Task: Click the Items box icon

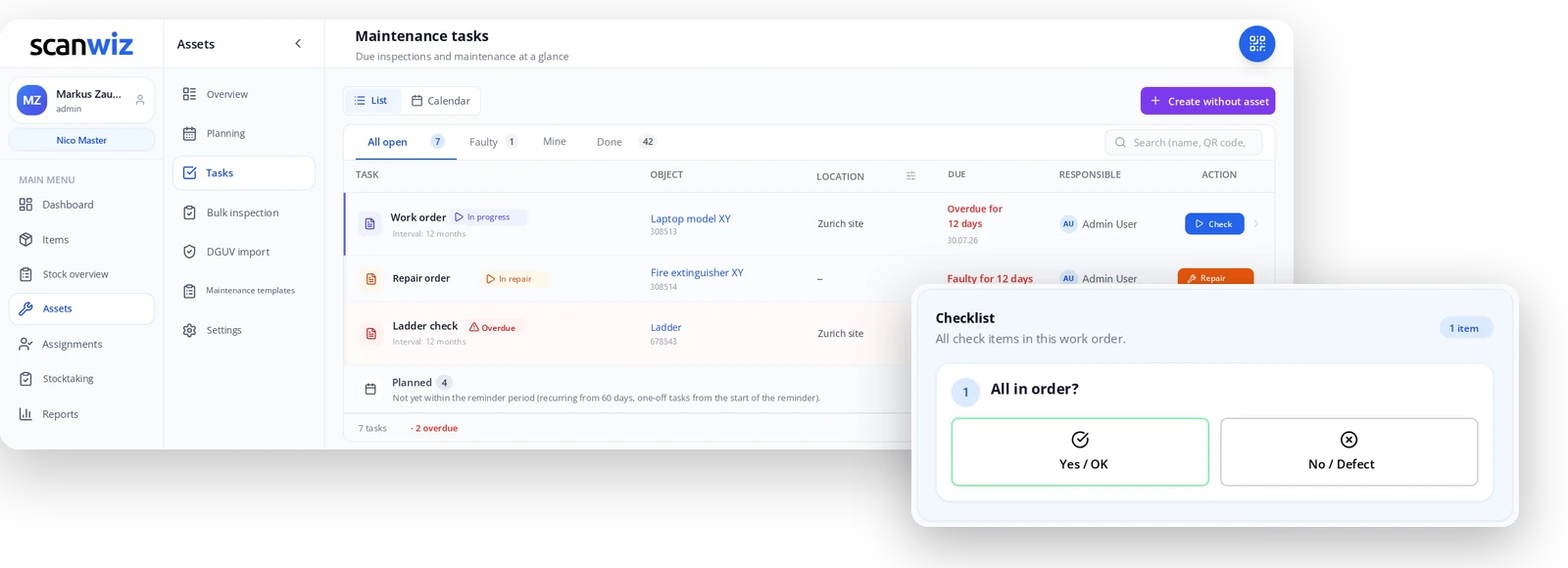Action: pyautogui.click(x=25, y=239)
